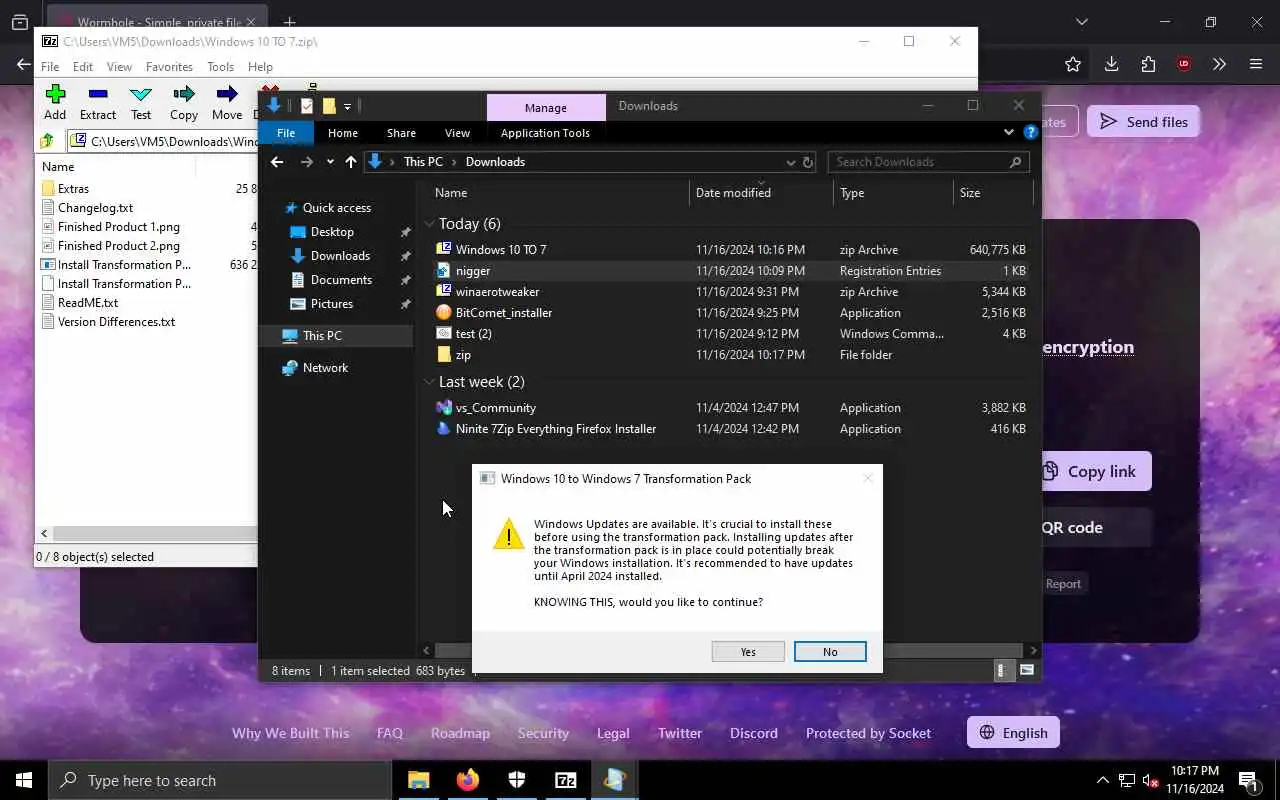This screenshot has height=800, width=1280.
Task: Open a new Firefox tab
Action: 289,22
